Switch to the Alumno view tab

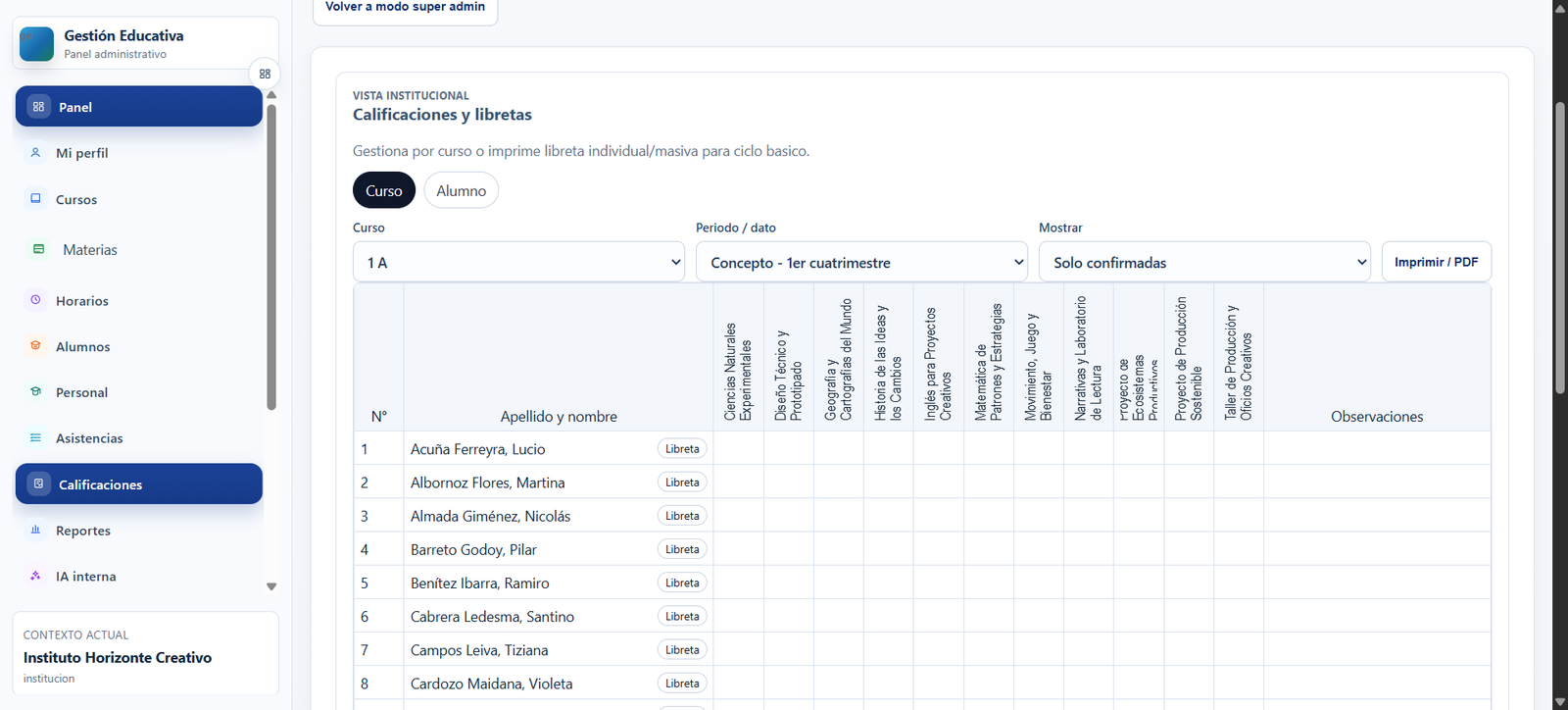[x=461, y=190]
